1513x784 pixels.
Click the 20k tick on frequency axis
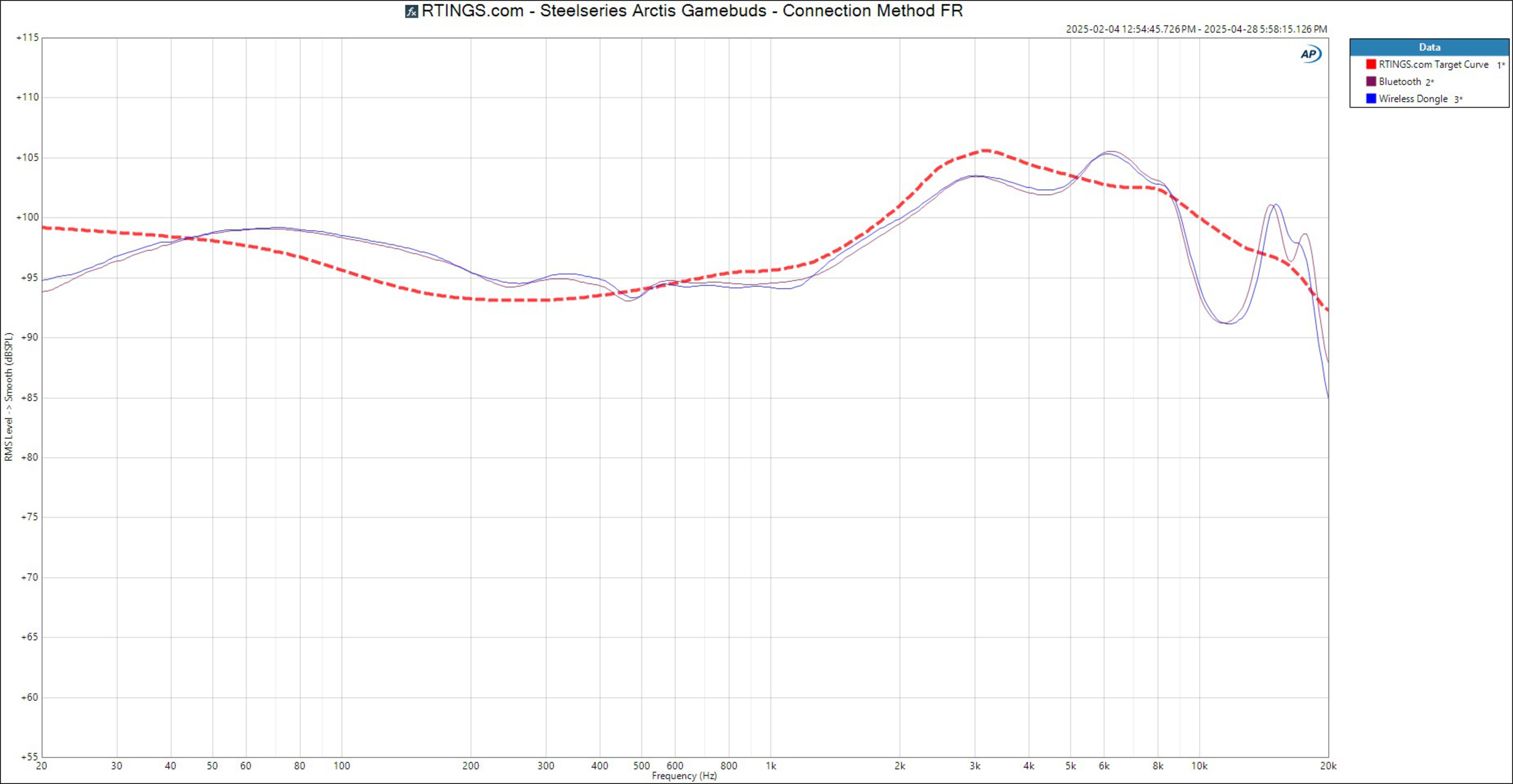[1328, 766]
